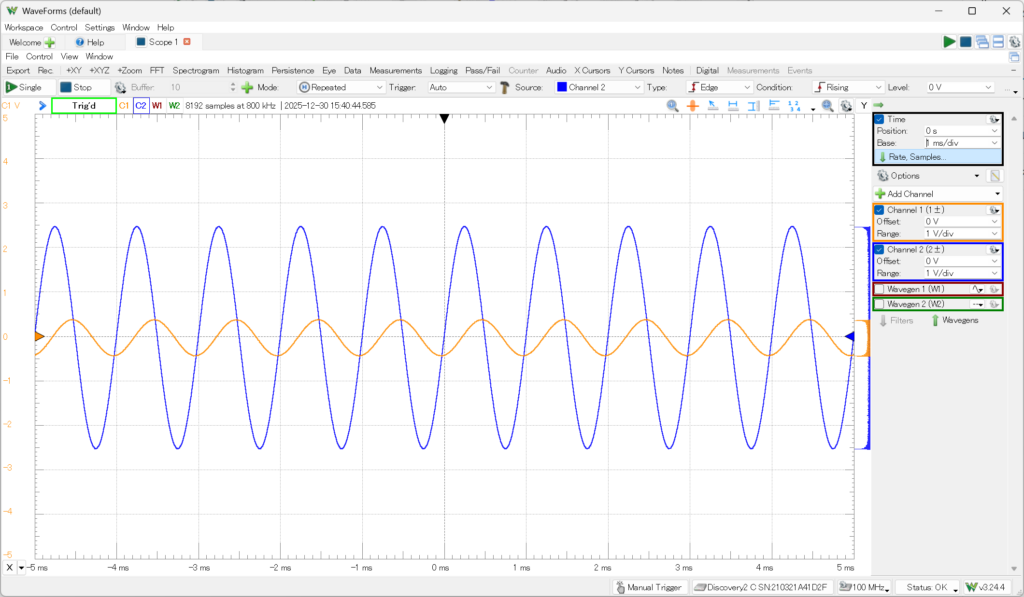This screenshot has width=1024, height=597.
Task: Click the orange crosshair cursor icon in plot toolbar
Action: pyautogui.click(x=692, y=105)
